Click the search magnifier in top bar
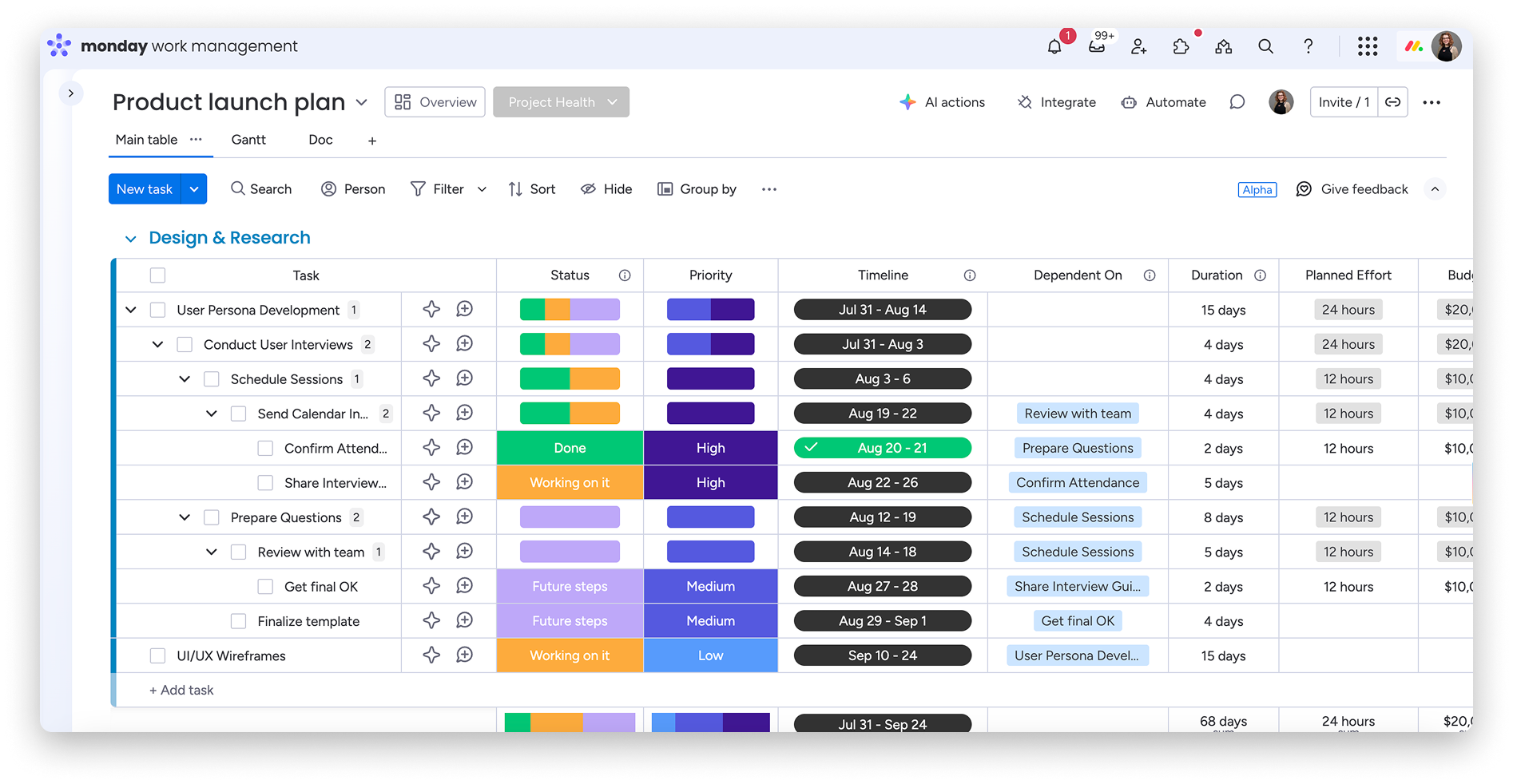 pyautogui.click(x=1265, y=47)
